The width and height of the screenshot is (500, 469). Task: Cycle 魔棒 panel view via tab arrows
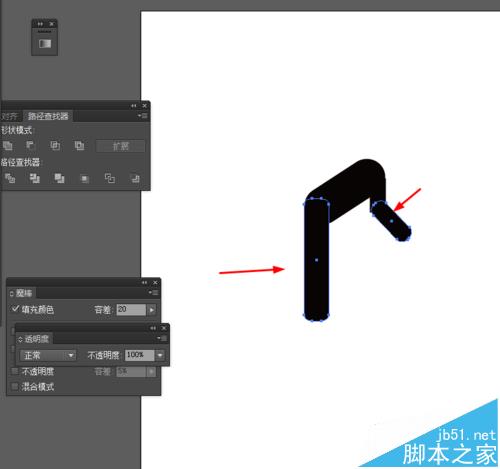[x=12, y=293]
